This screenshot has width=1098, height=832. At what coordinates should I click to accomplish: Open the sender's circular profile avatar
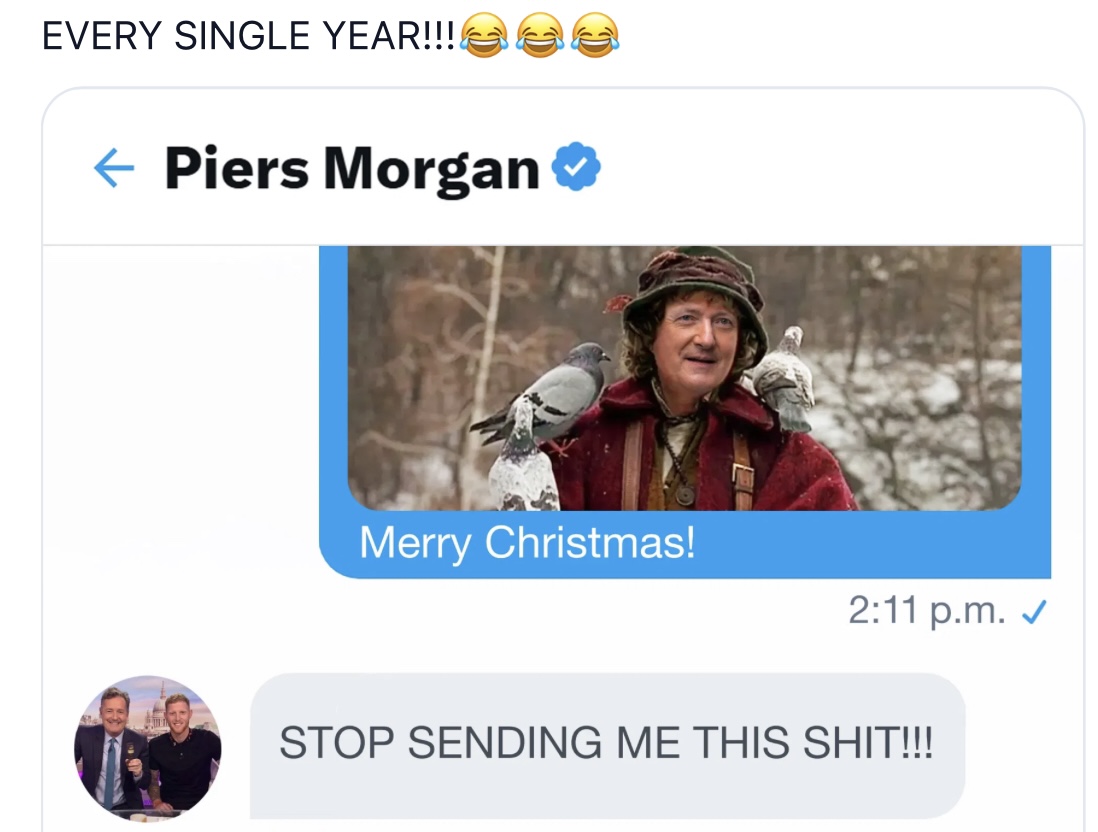148,746
